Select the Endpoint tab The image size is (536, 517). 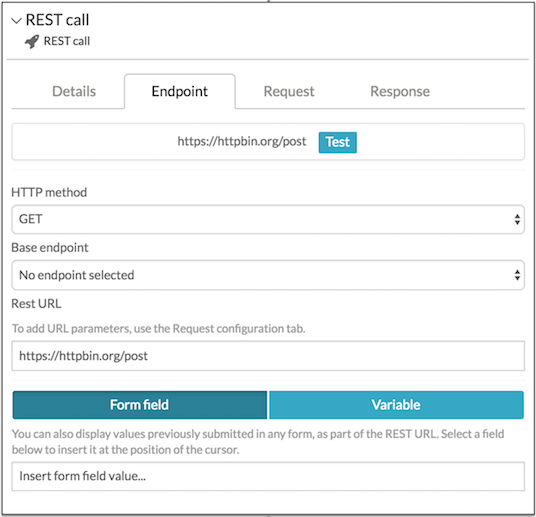(x=180, y=91)
